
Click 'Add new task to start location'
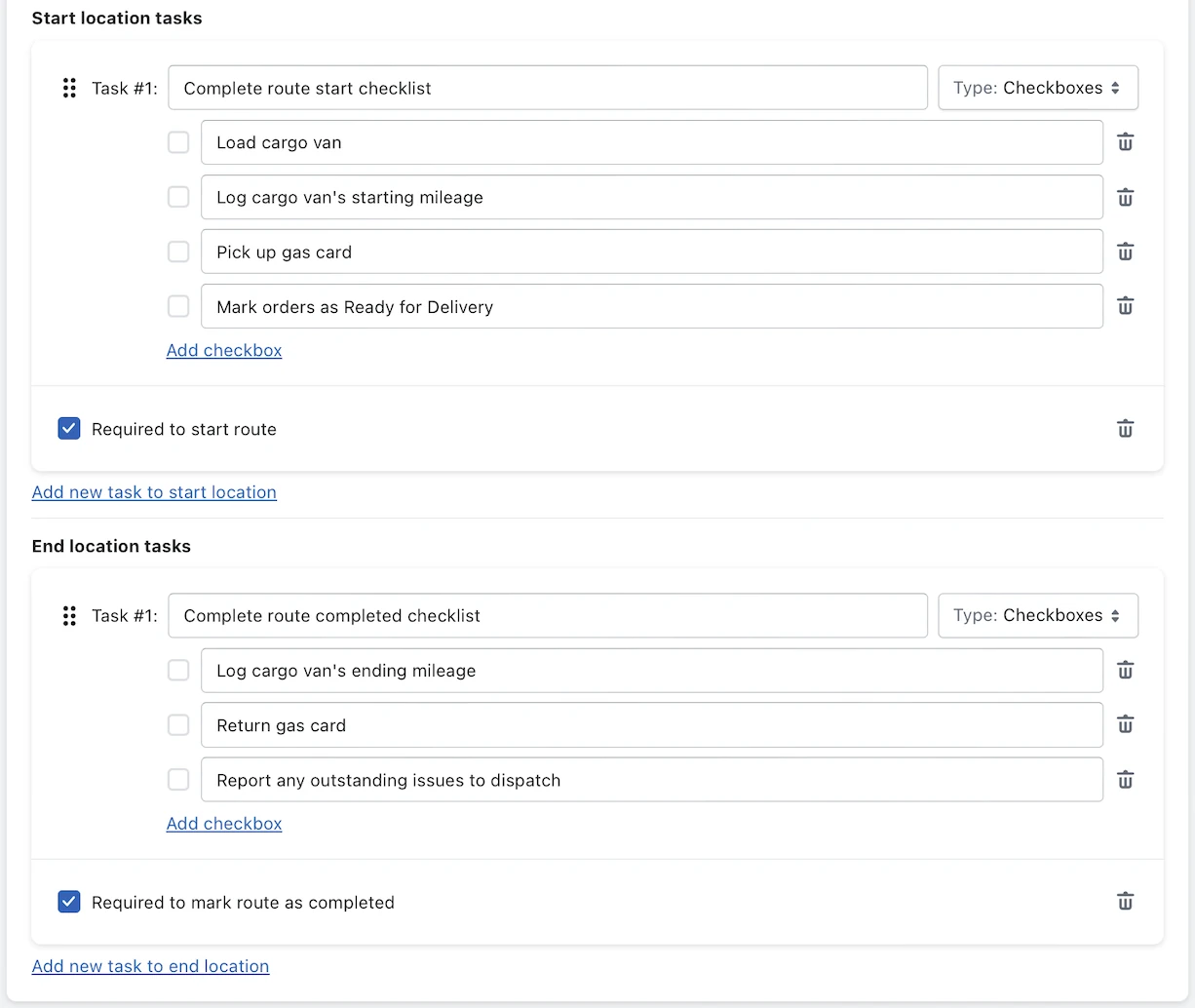[154, 492]
